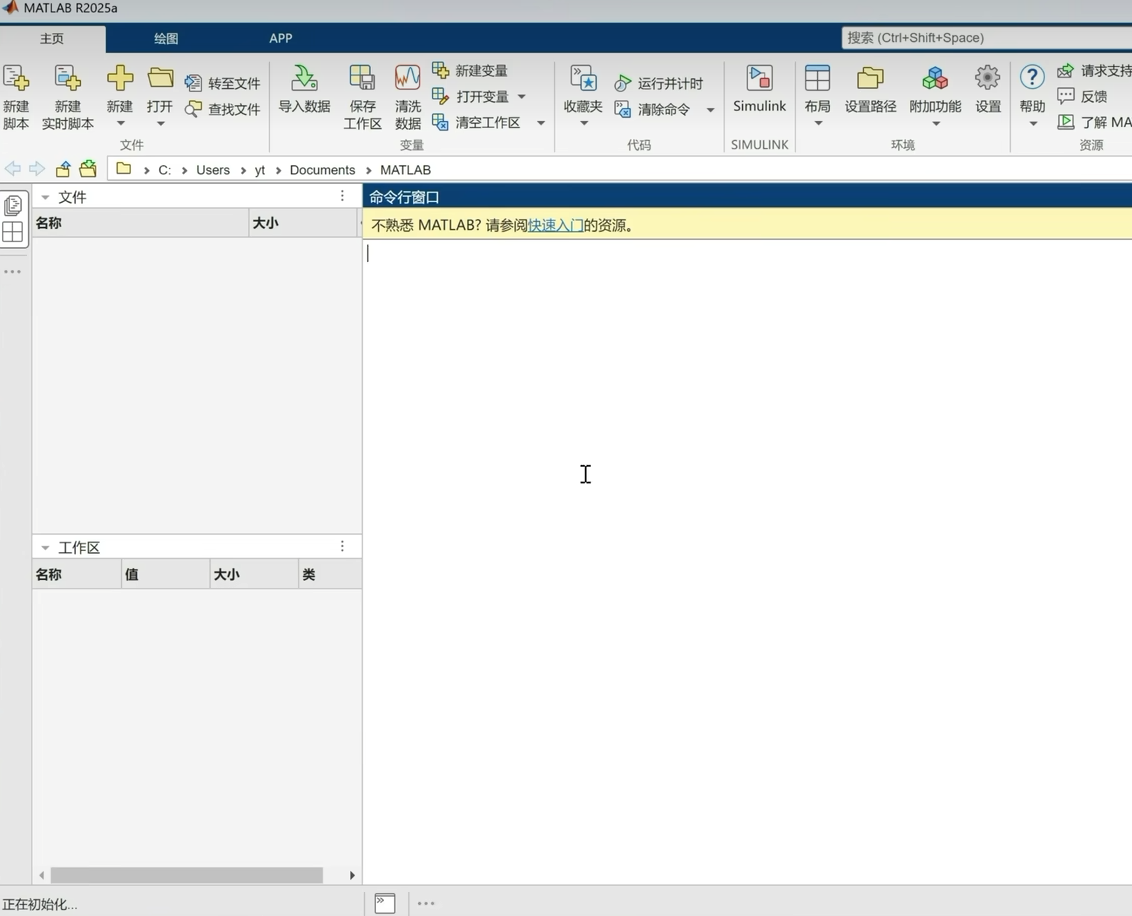This screenshot has height=916, width=1132.
Task: Click 转至文件 (Go to File)
Action: pos(223,83)
